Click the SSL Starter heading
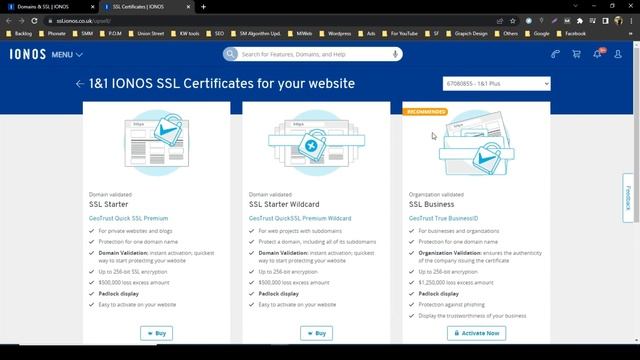Image resolution: width=640 pixels, height=360 pixels. pos(109,204)
